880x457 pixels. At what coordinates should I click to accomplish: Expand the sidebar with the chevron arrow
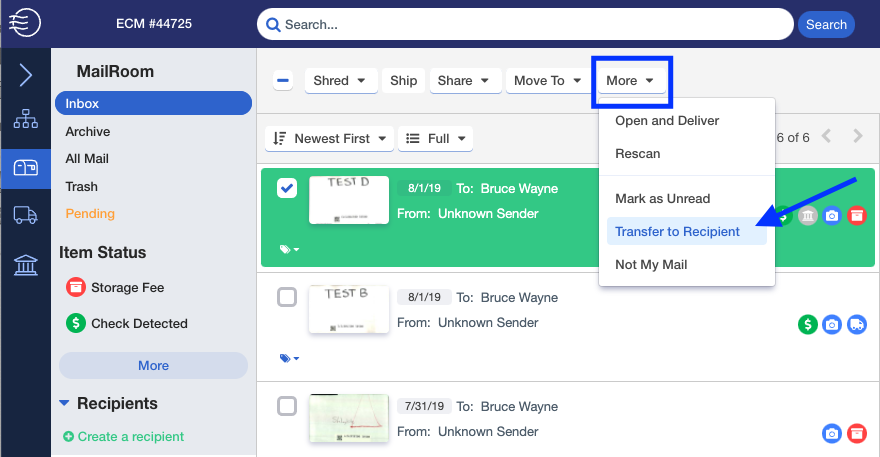pos(26,75)
